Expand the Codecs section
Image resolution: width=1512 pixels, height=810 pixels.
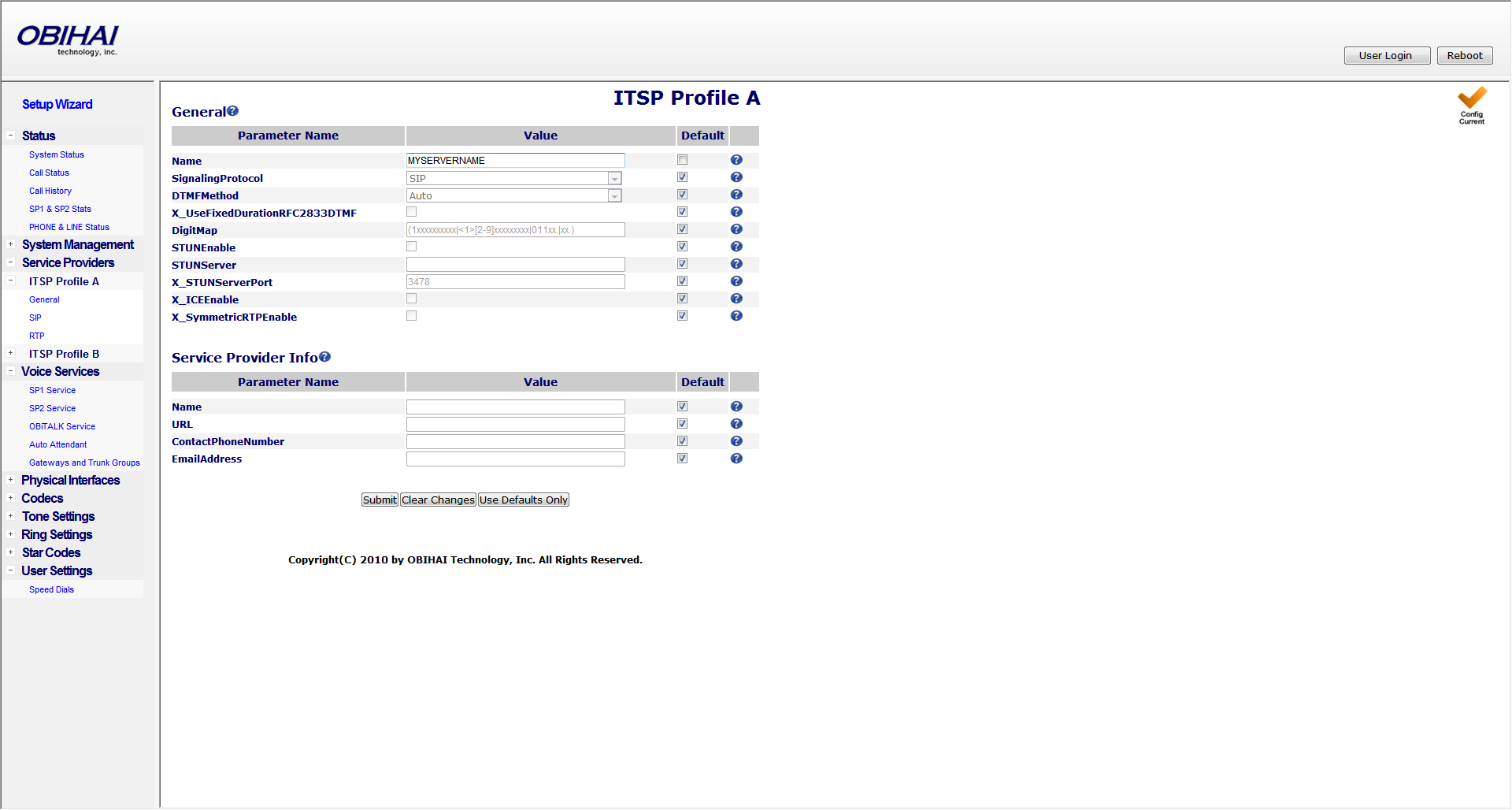point(11,498)
